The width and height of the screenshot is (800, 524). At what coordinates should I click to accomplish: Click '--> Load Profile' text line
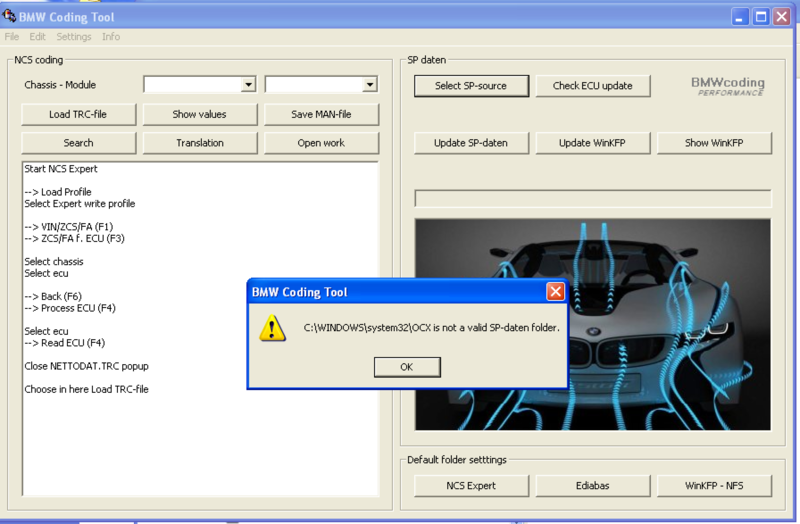(58, 192)
